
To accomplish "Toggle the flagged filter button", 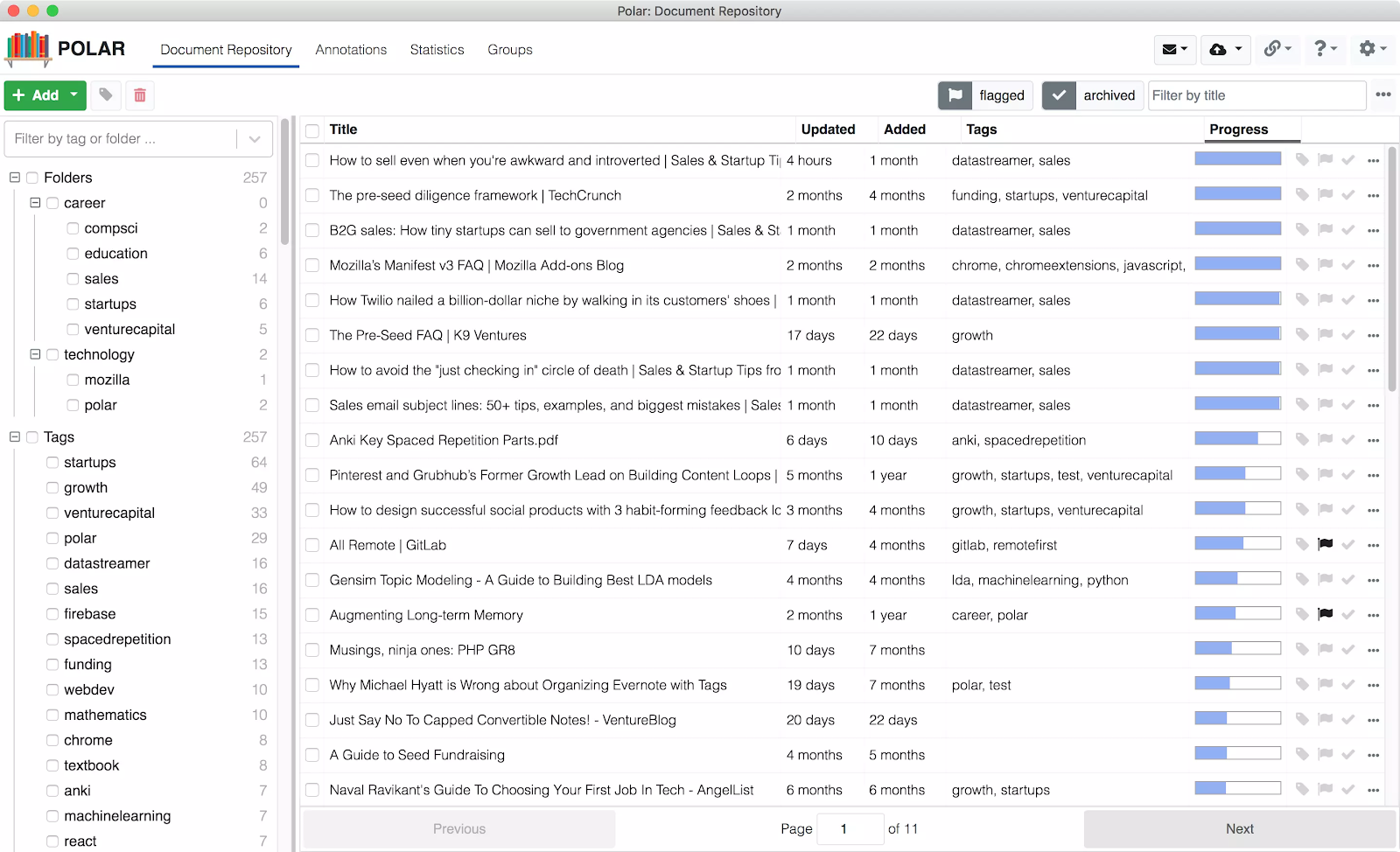I will [985, 95].
